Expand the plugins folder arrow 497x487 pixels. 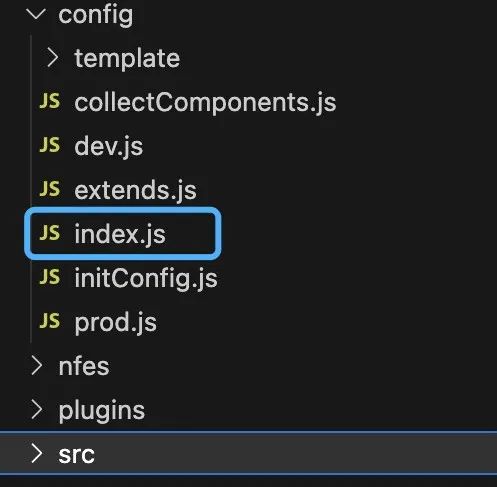pos(37,409)
